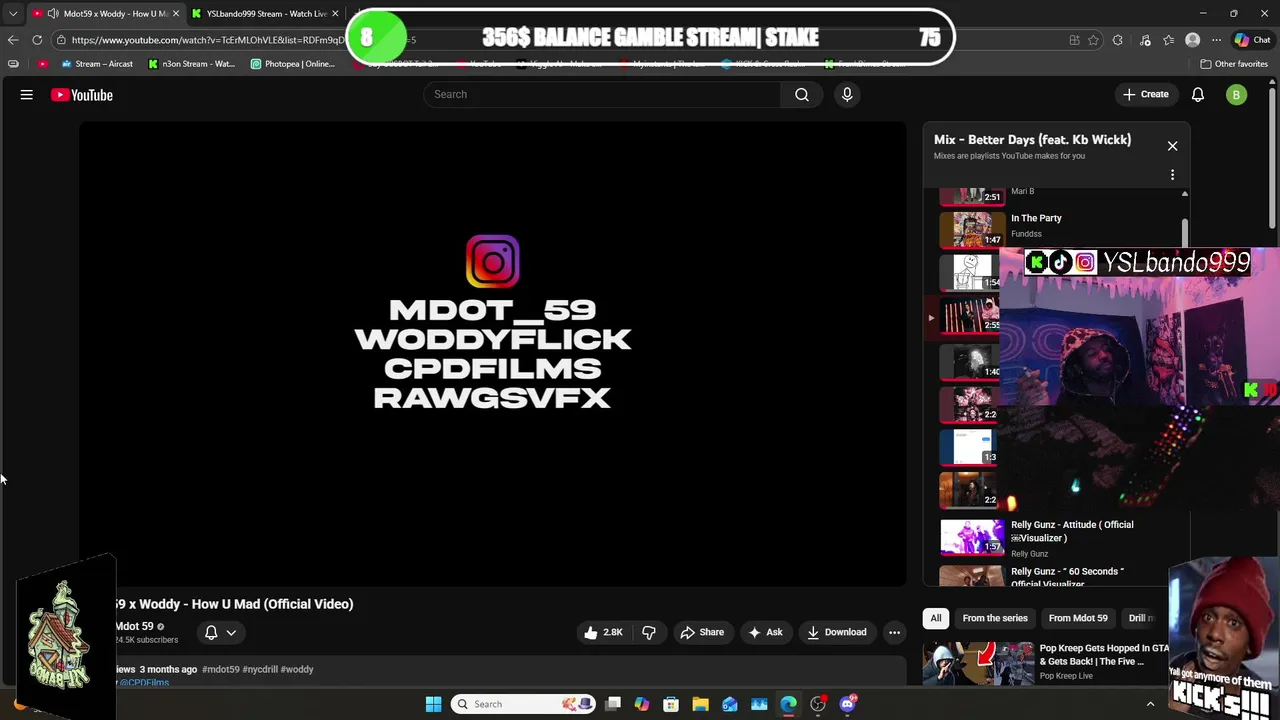Open the Mix playlist three-dot options
This screenshot has height=720, width=1280.
pyautogui.click(x=1172, y=175)
